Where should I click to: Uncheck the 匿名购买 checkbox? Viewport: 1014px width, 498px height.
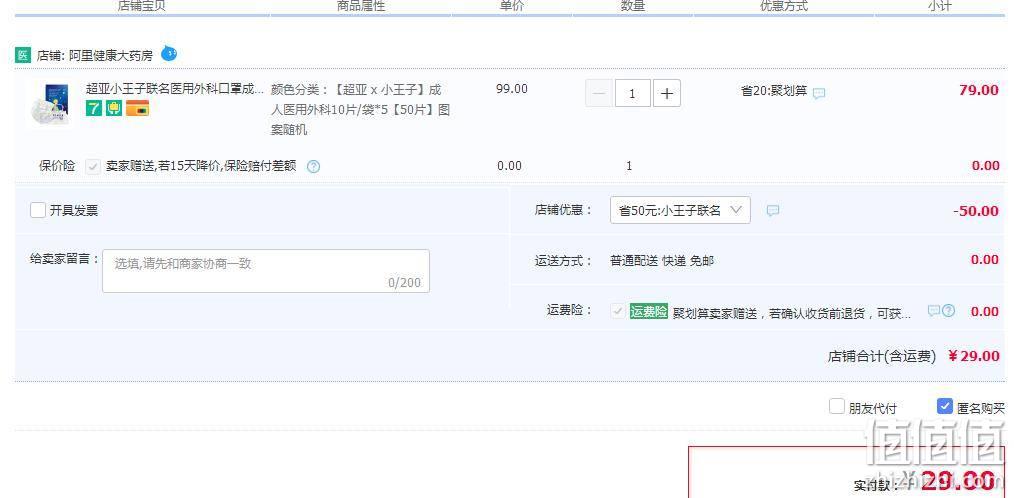[x=945, y=406]
